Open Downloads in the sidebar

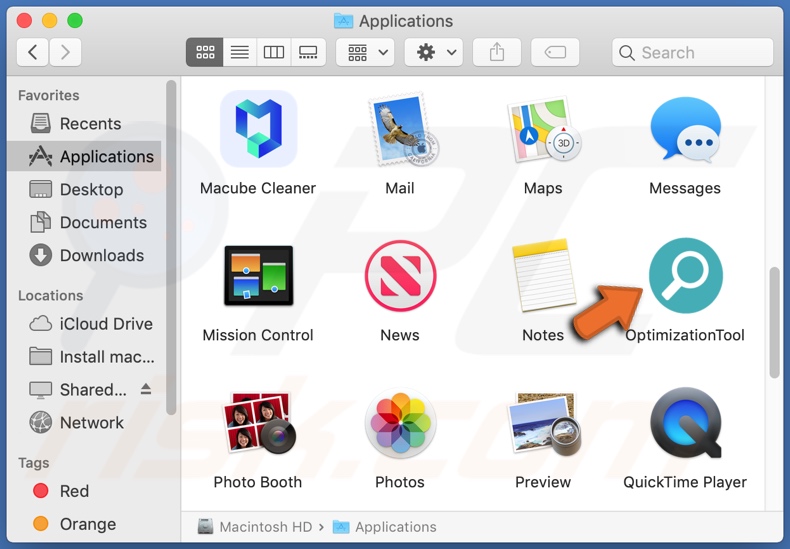click(85, 255)
